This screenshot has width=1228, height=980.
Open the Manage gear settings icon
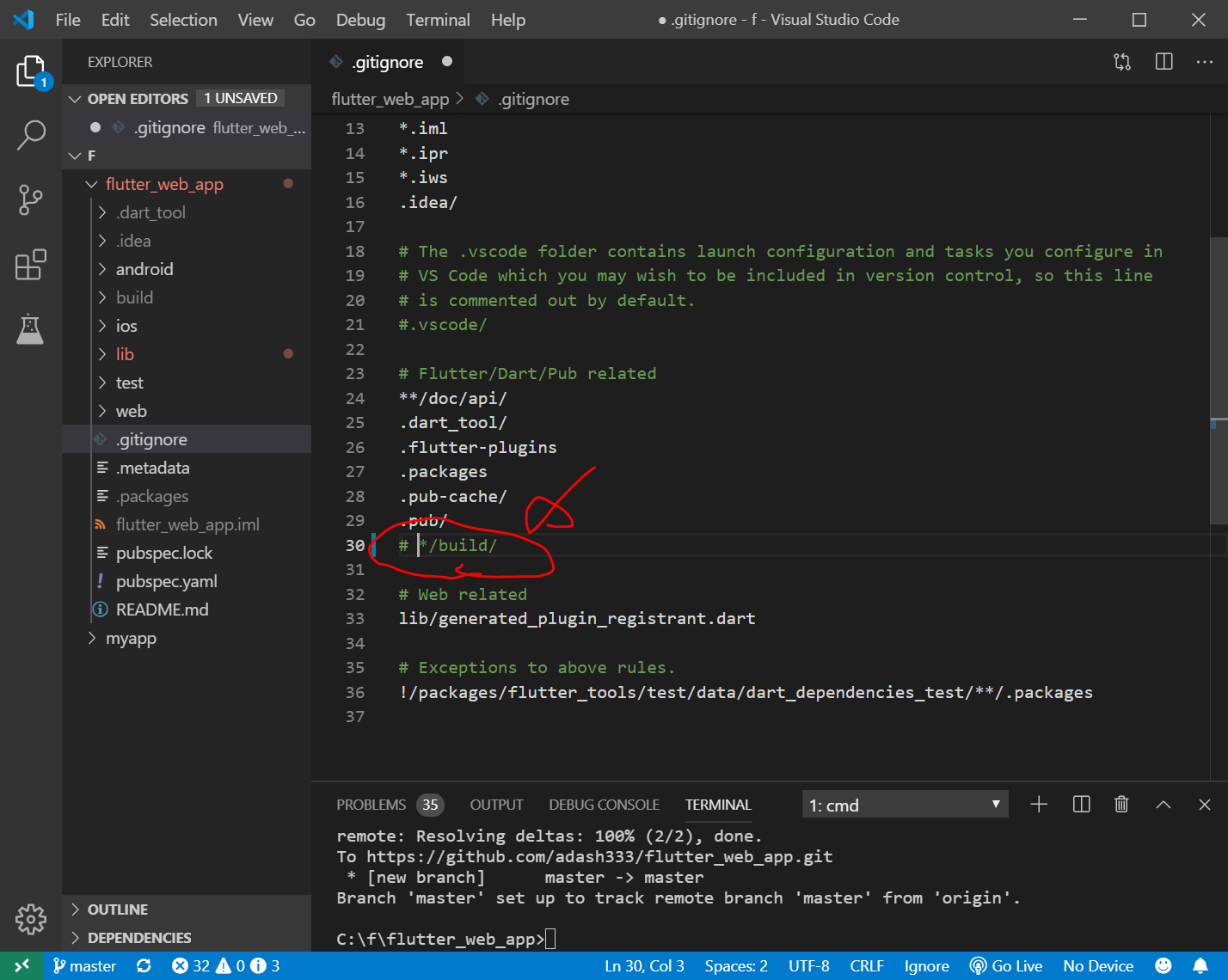[31, 919]
